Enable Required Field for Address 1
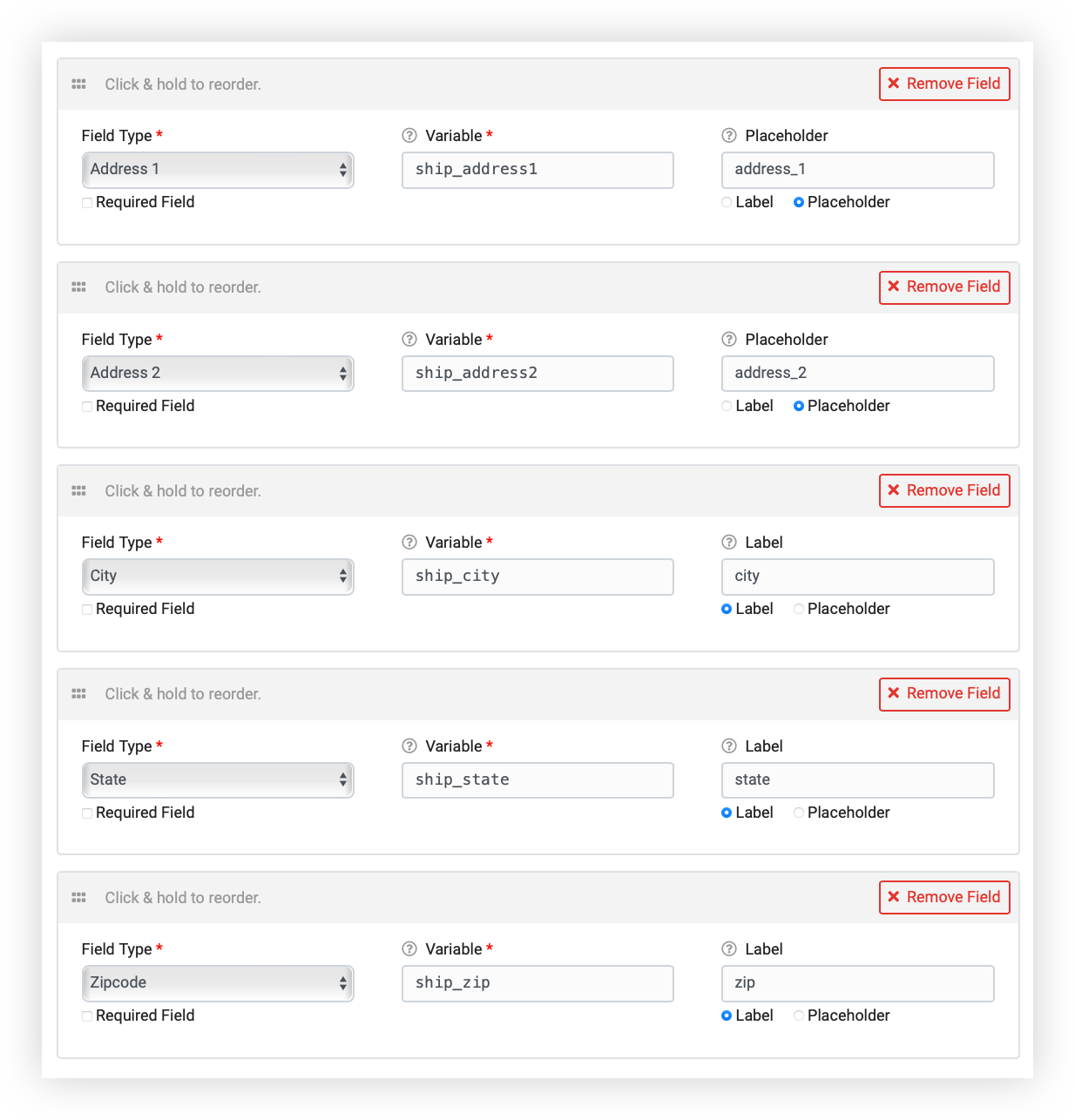This screenshot has height=1120, width=1075. click(86, 202)
